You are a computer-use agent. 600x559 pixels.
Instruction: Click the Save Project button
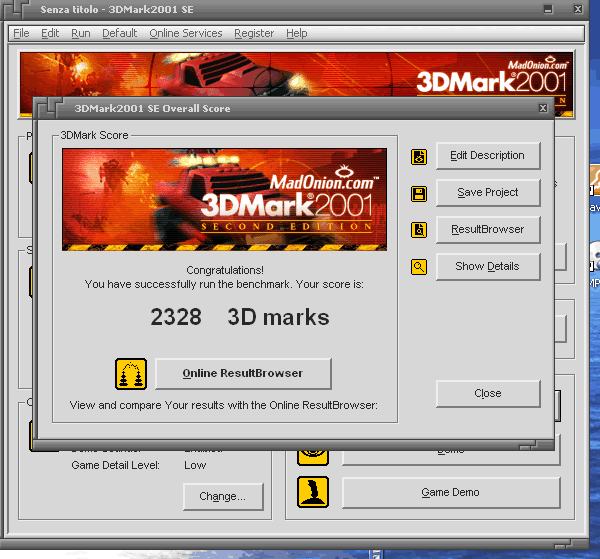(x=488, y=192)
